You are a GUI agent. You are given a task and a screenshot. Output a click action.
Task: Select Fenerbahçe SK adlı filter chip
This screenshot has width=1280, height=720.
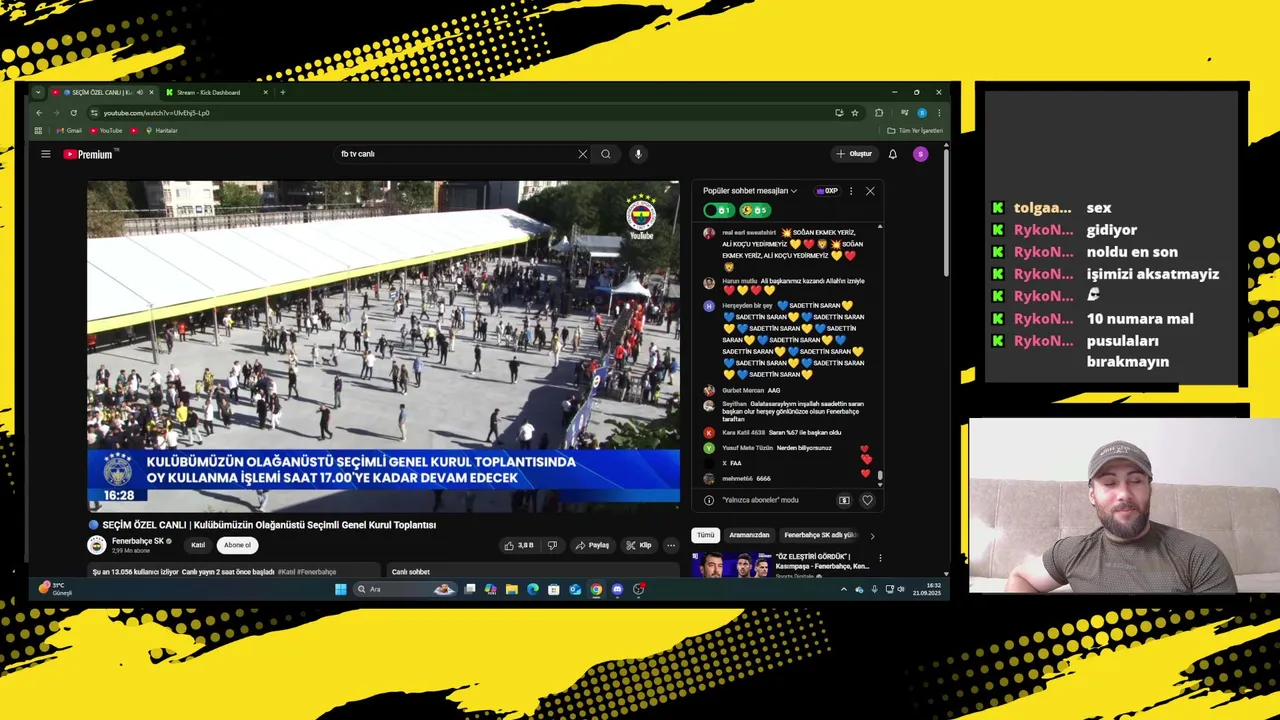[x=820, y=535]
